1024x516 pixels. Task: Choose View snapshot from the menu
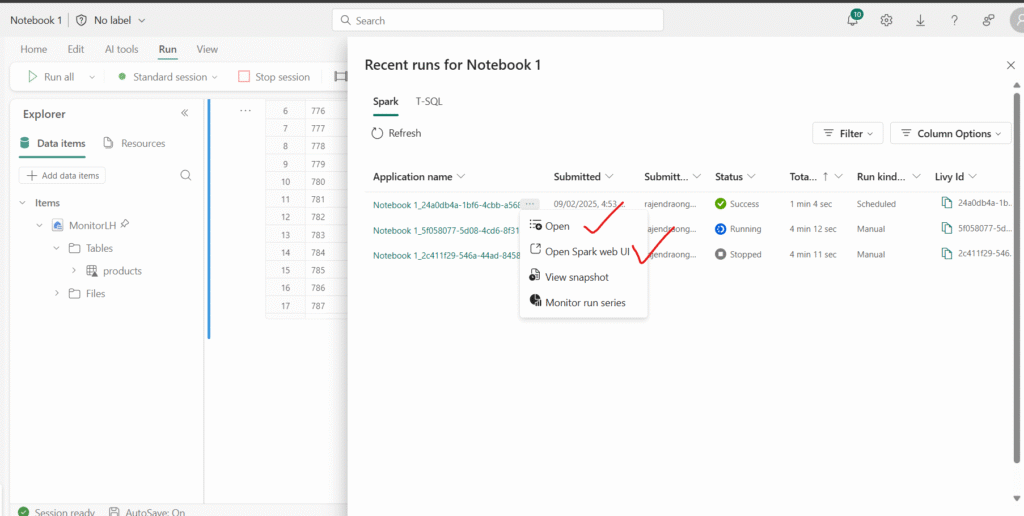click(583, 277)
